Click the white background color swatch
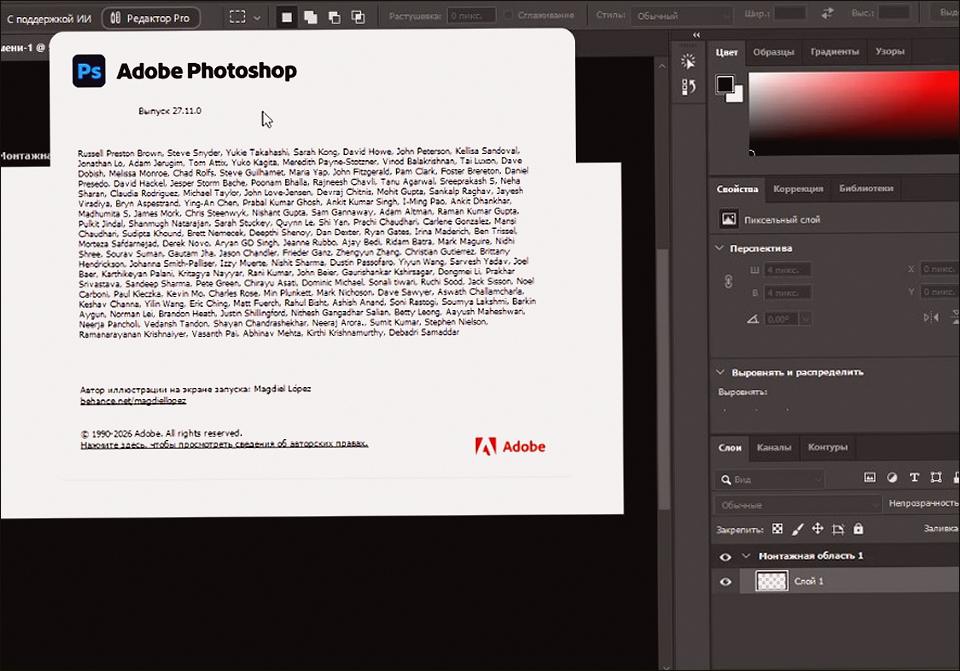 (x=737, y=97)
